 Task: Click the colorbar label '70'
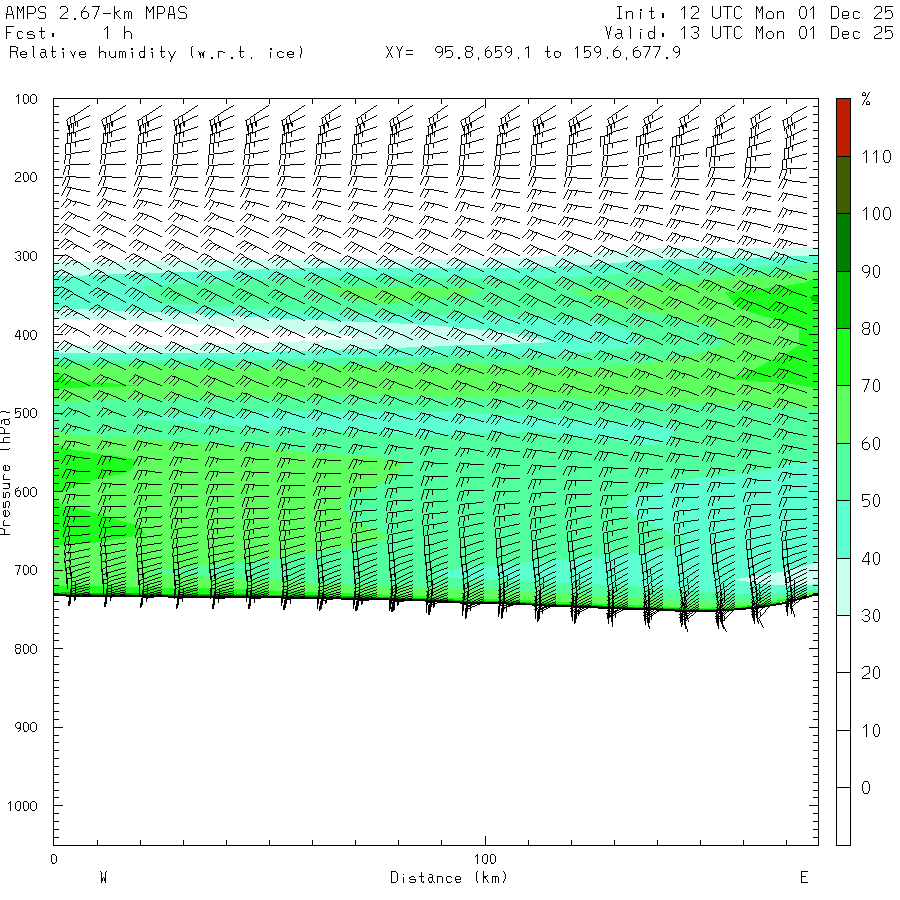point(871,386)
